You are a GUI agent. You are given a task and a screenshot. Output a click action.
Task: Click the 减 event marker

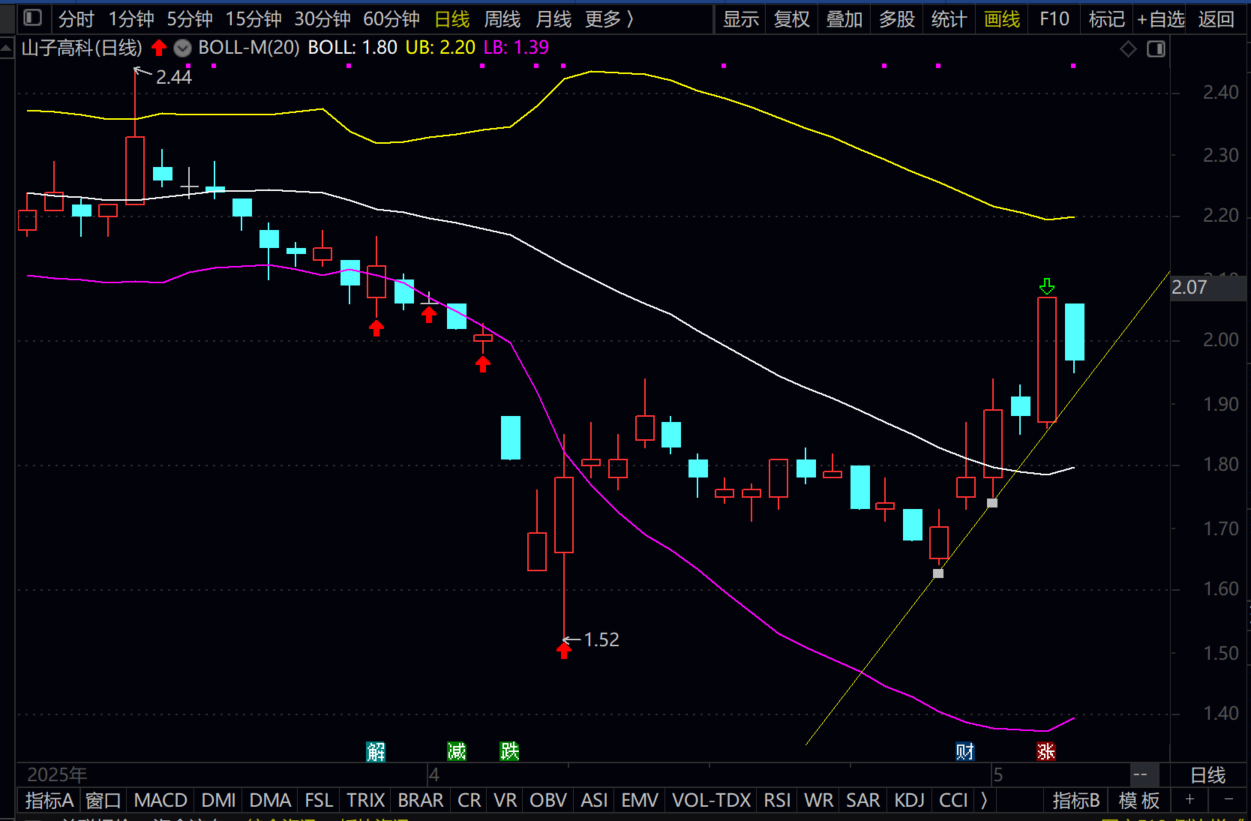coord(456,751)
